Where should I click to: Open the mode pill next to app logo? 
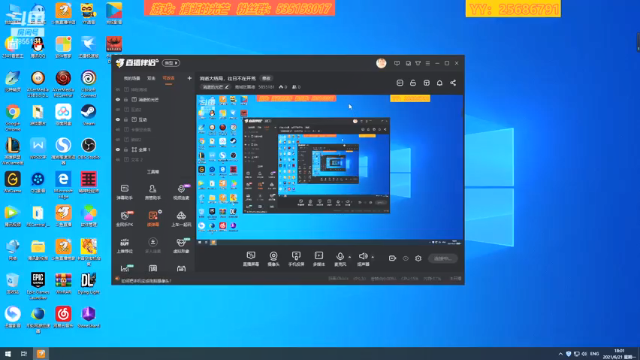coord(171,63)
